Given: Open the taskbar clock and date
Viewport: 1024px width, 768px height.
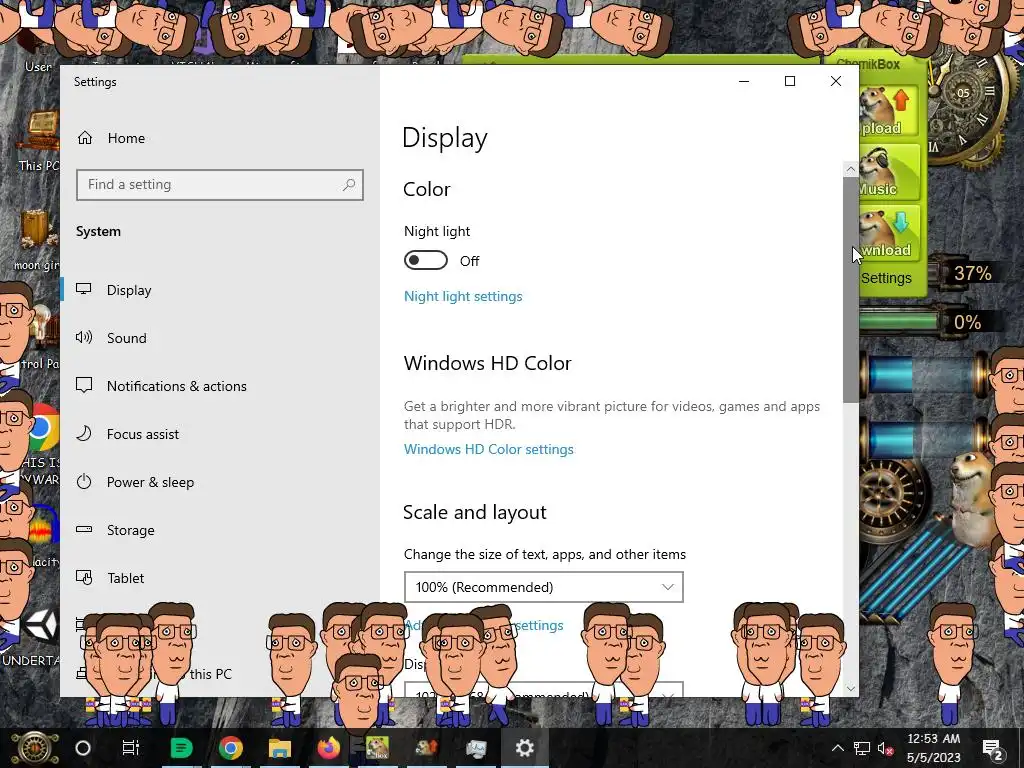Looking at the screenshot, I should pyautogui.click(x=933, y=748).
